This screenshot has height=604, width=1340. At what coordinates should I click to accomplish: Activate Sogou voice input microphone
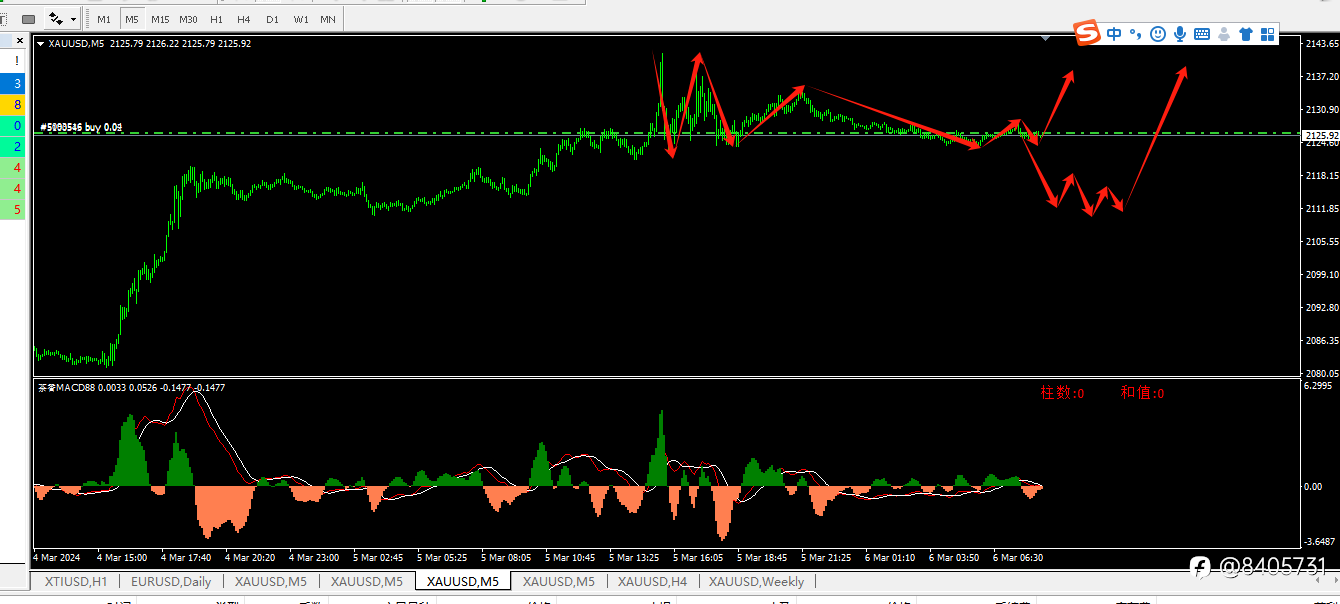coord(1180,34)
